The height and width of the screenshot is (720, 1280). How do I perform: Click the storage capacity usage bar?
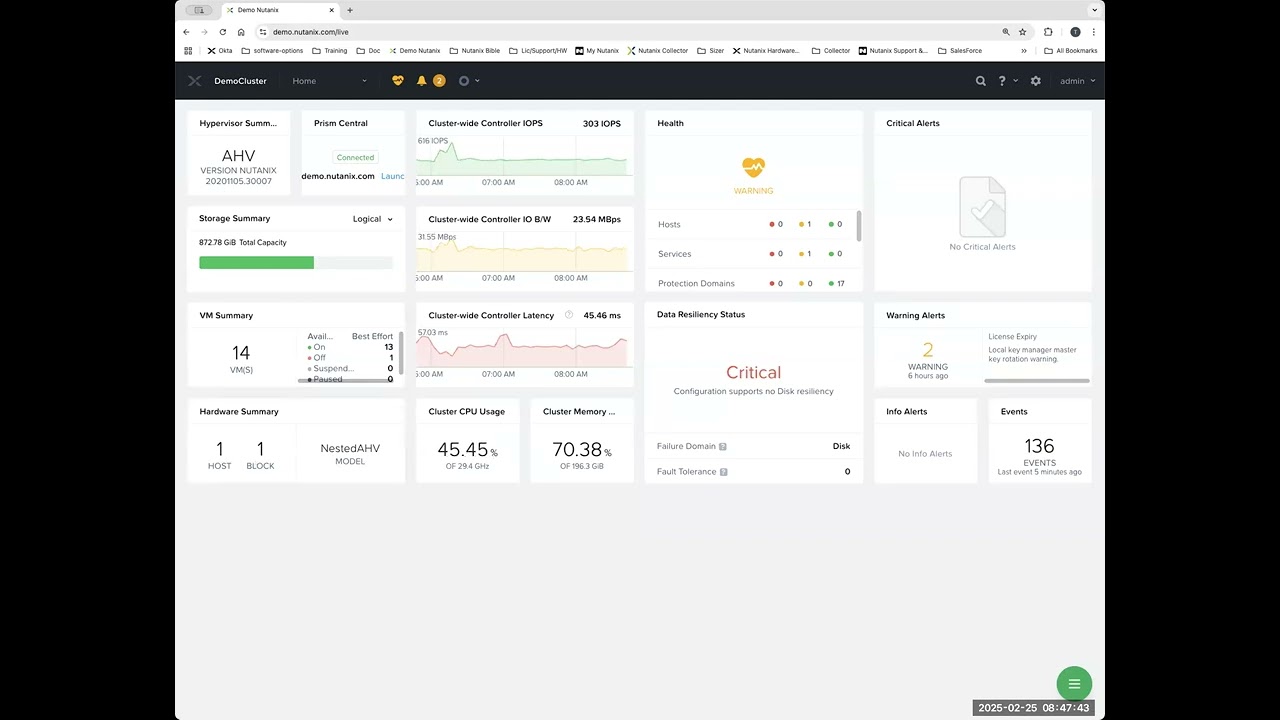296,263
